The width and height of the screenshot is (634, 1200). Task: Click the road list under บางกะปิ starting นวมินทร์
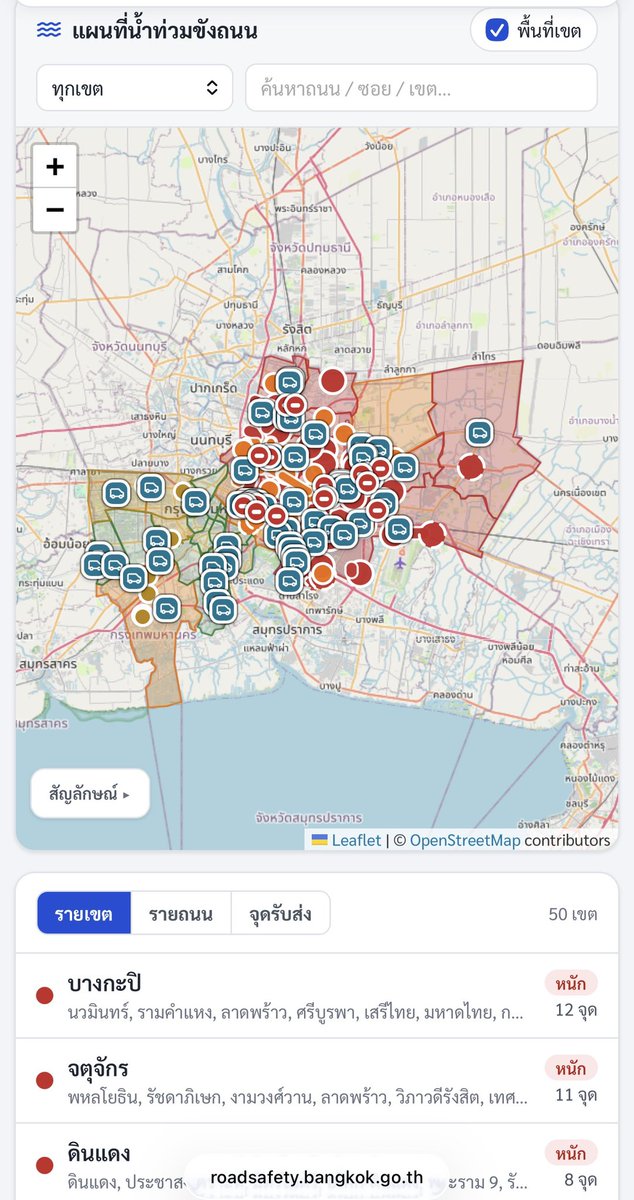coord(295,1012)
